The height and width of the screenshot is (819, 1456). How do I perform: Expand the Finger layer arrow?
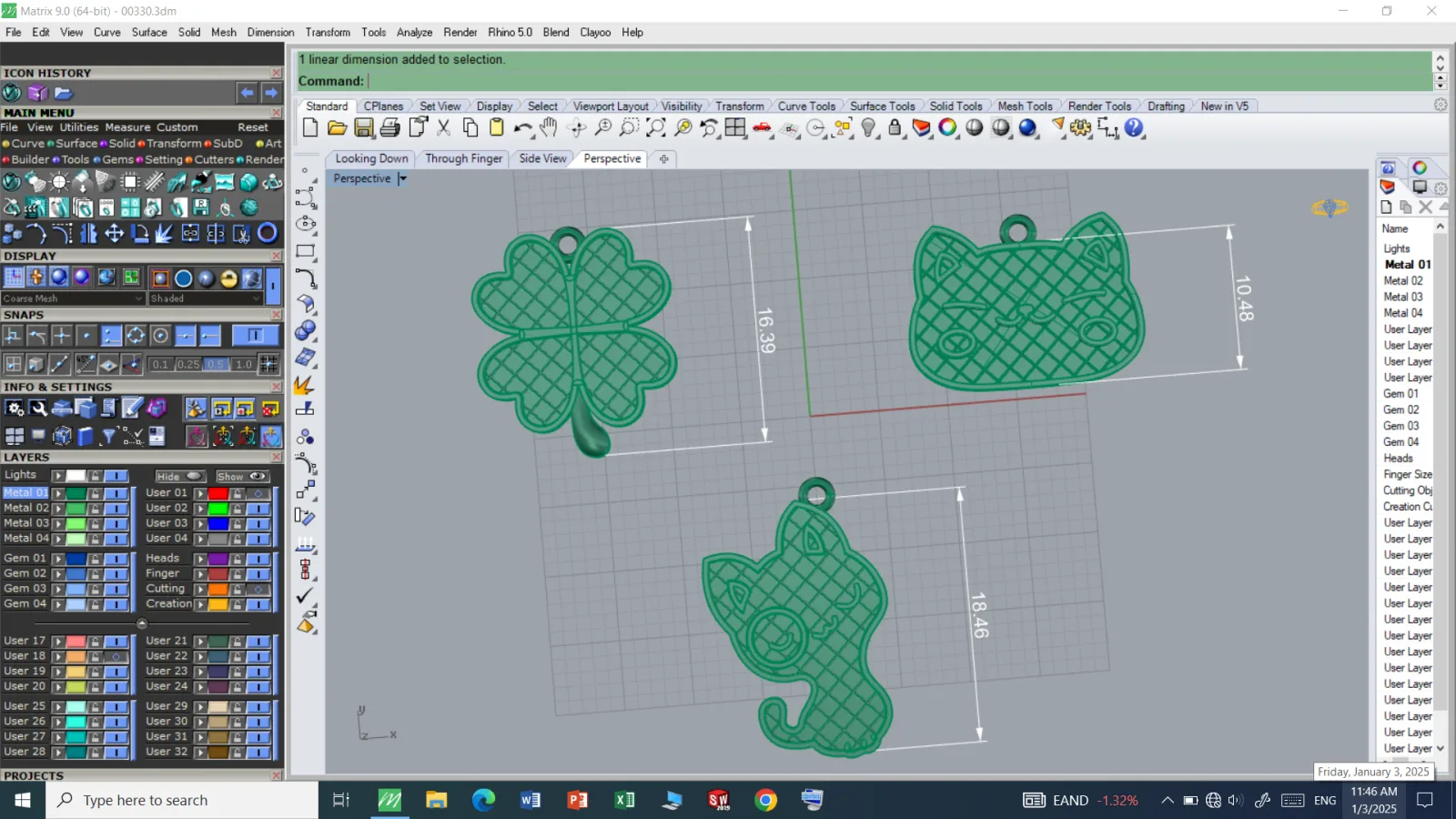pos(200,574)
